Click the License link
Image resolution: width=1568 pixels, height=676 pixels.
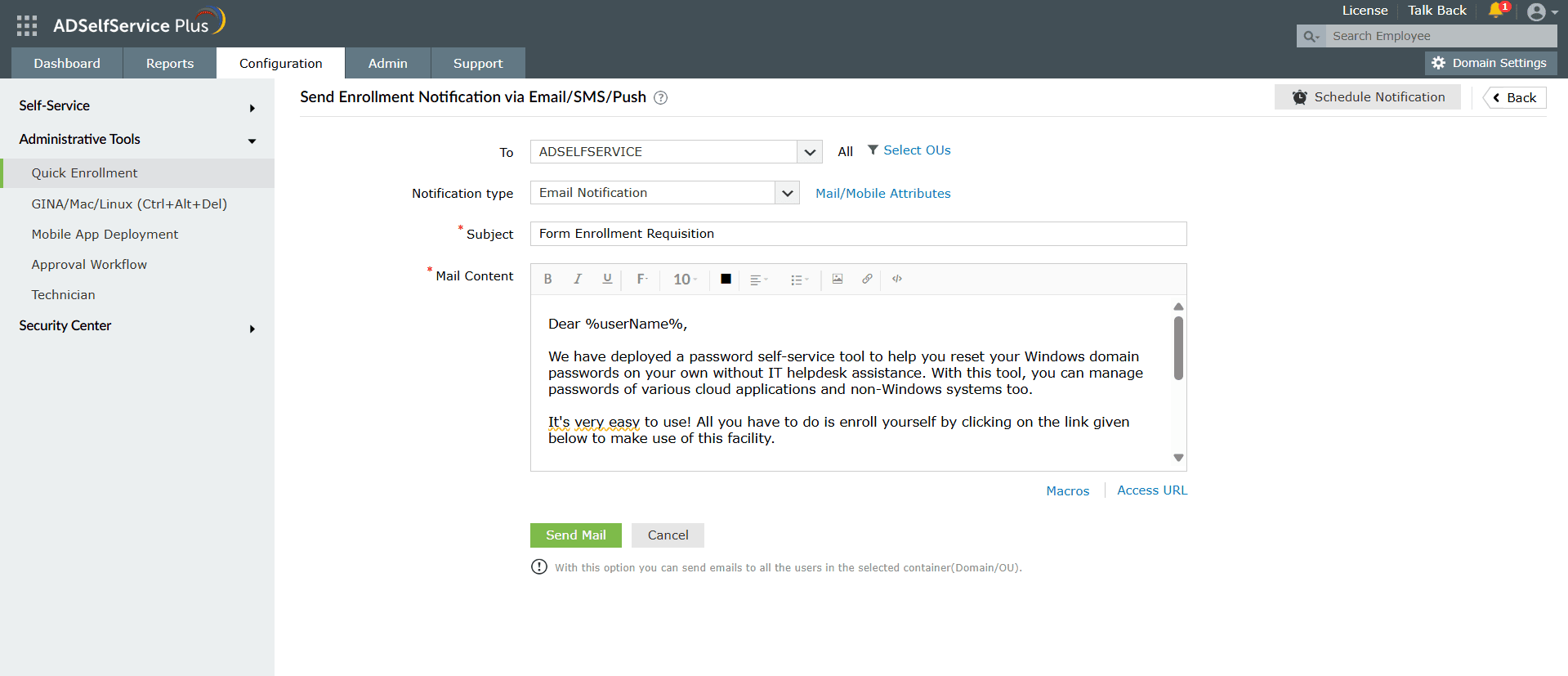click(x=1365, y=11)
